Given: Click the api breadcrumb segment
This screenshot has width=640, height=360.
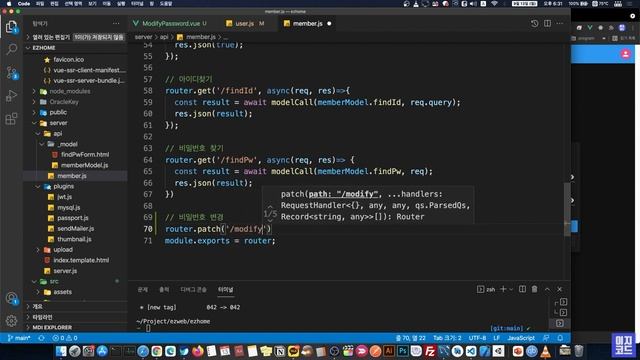Looking at the screenshot, I should [164, 37].
